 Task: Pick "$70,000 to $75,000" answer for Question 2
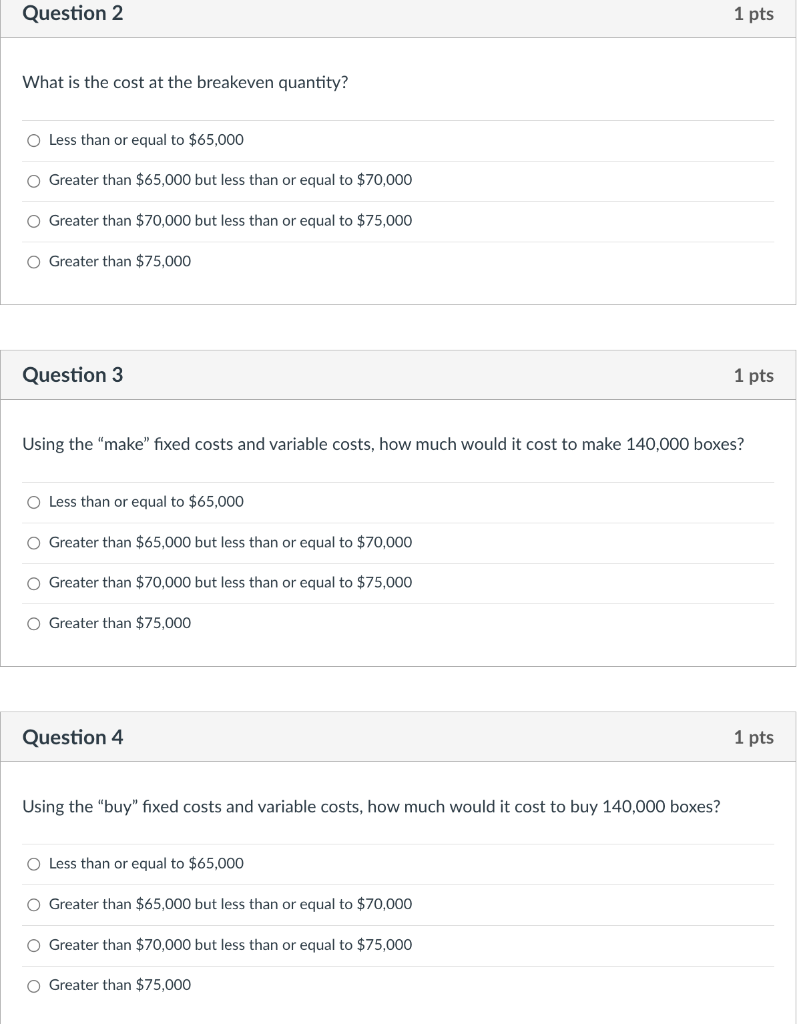click(34, 221)
